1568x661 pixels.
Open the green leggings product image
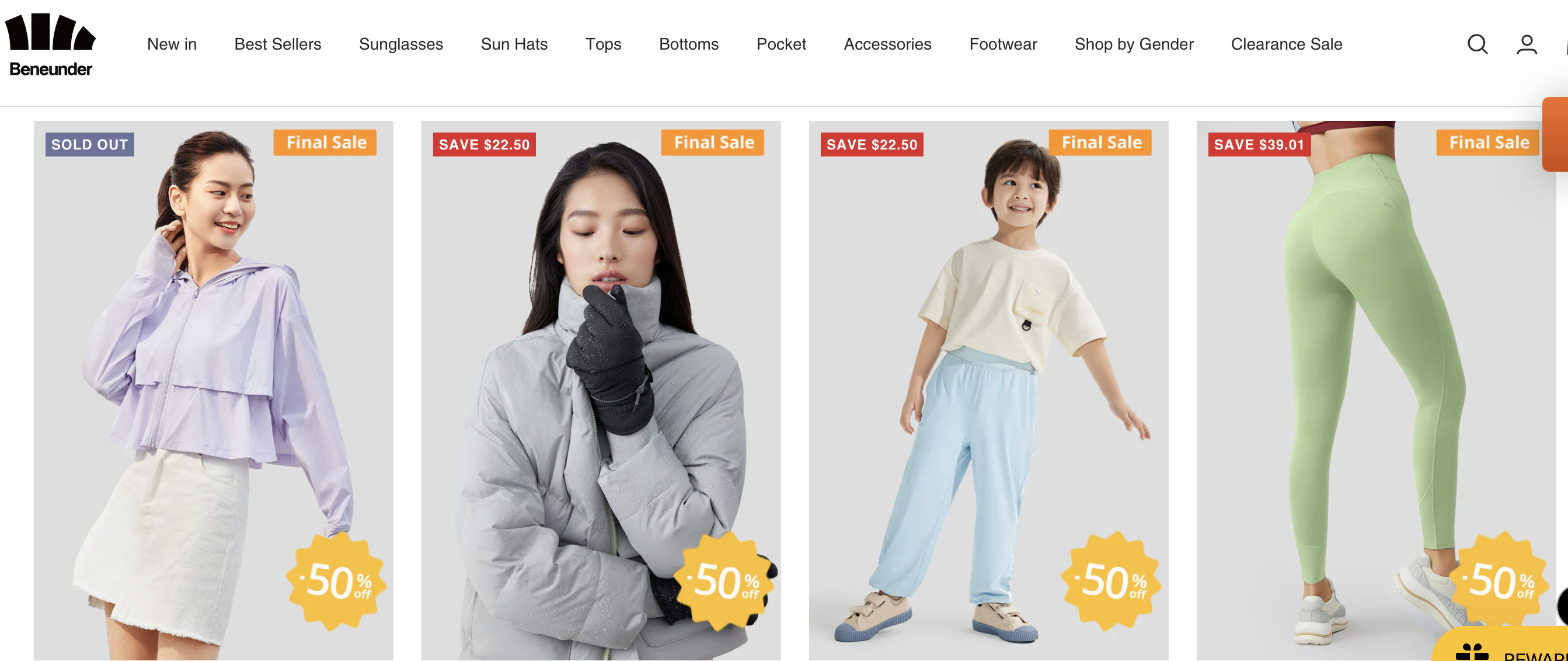click(x=1377, y=391)
